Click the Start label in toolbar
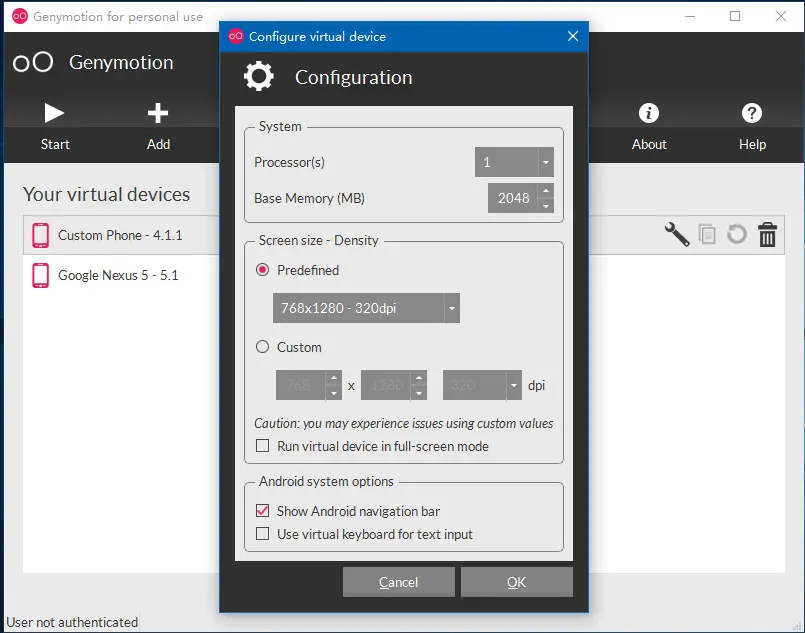This screenshot has height=633, width=805. pos(55,144)
